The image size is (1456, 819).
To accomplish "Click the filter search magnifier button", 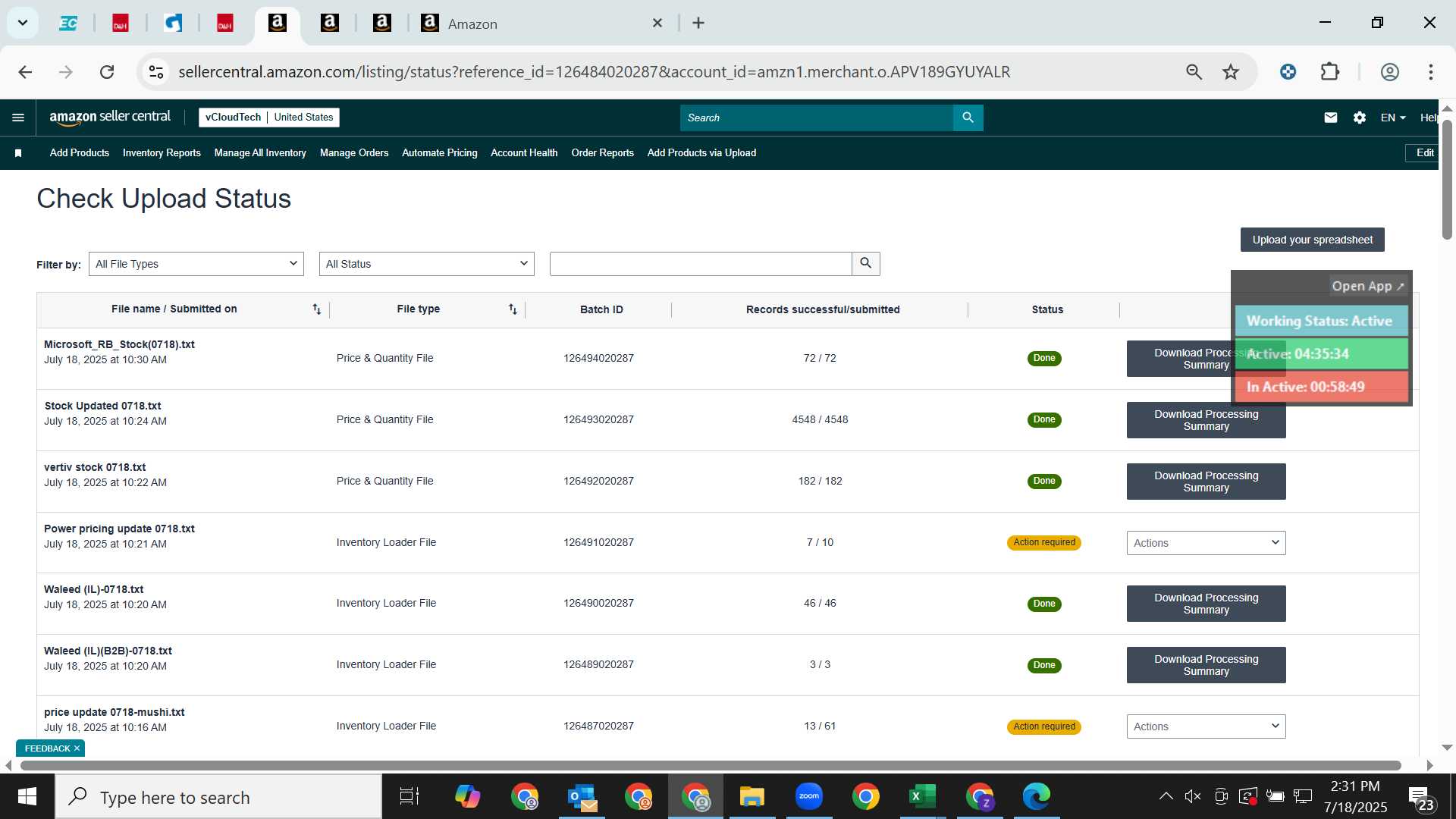I will 865,264.
